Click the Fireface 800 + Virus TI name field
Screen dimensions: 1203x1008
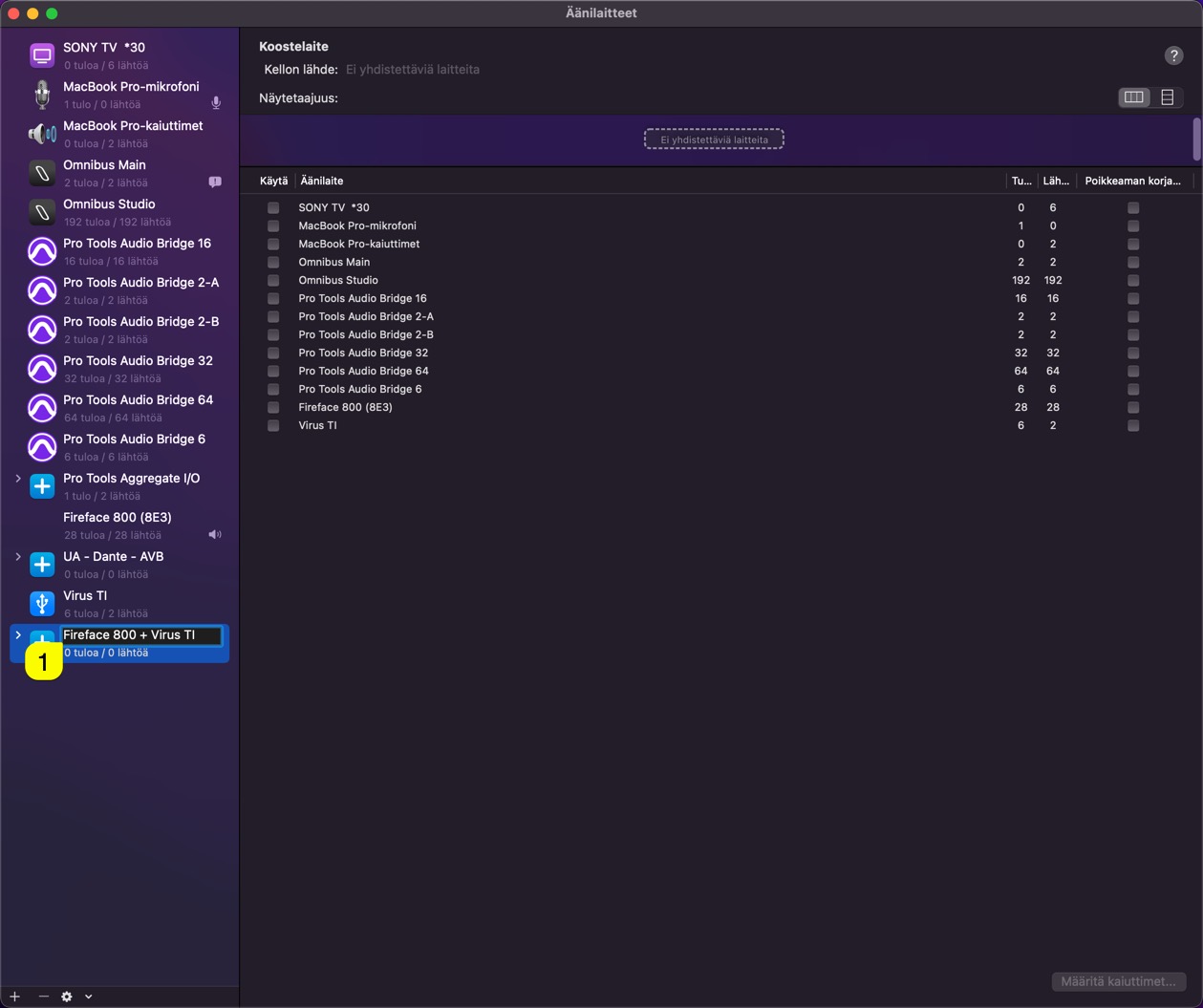(140, 635)
